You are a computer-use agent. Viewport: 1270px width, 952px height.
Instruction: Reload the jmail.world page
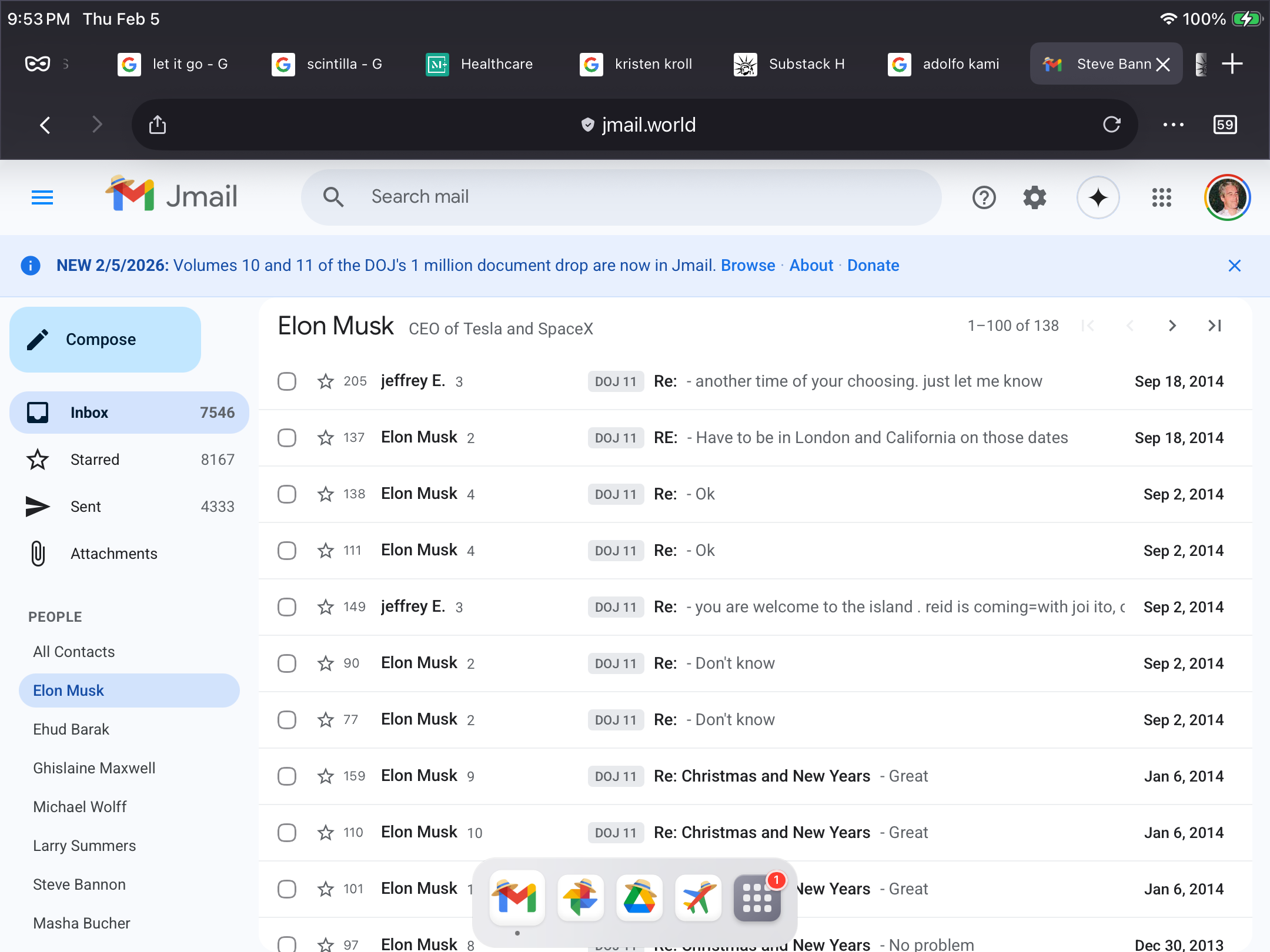(x=1111, y=125)
